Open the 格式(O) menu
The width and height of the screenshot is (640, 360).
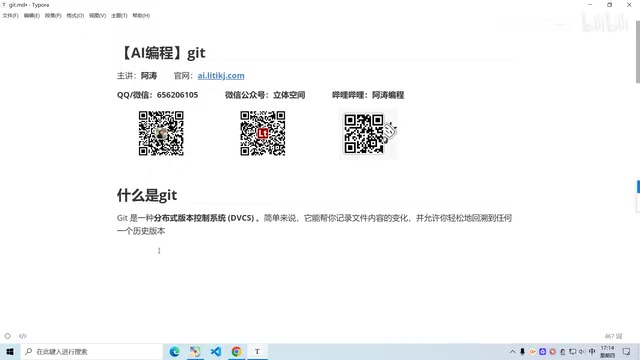pyautogui.click(x=75, y=16)
